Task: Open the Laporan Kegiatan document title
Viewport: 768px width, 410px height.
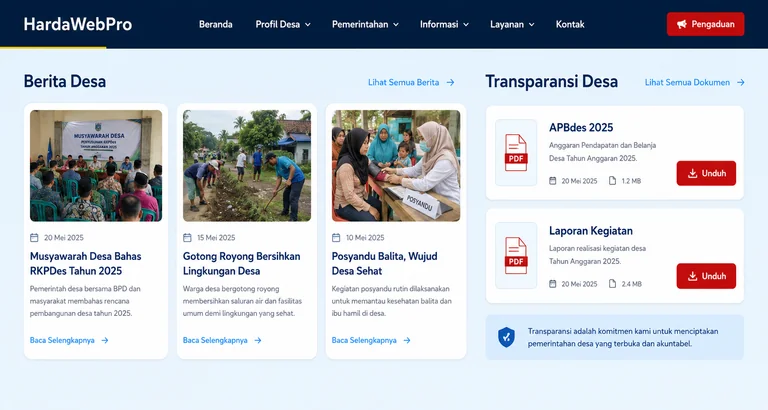Action: (x=591, y=230)
